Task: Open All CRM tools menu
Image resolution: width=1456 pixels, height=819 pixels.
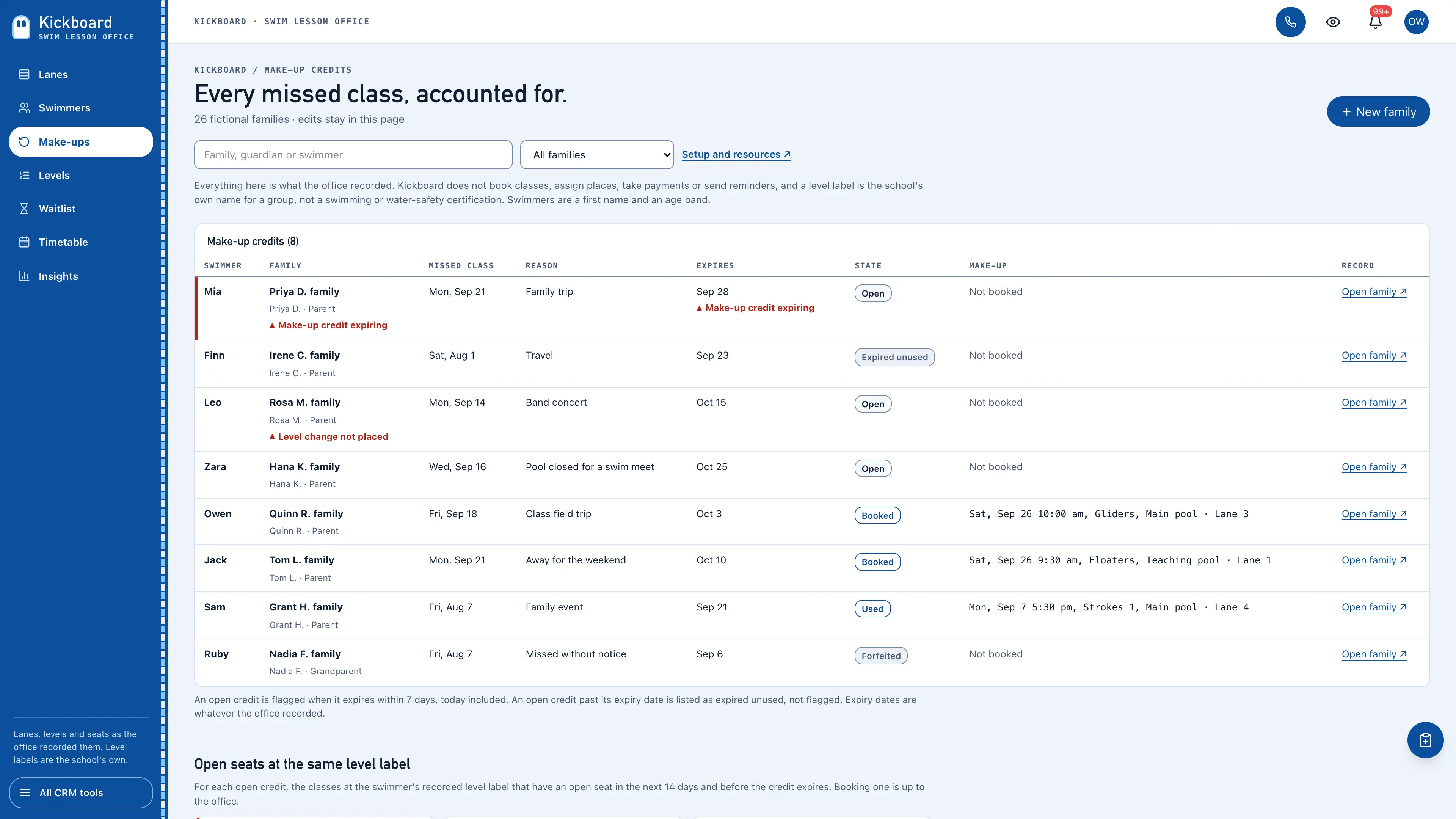Action: coord(81,792)
